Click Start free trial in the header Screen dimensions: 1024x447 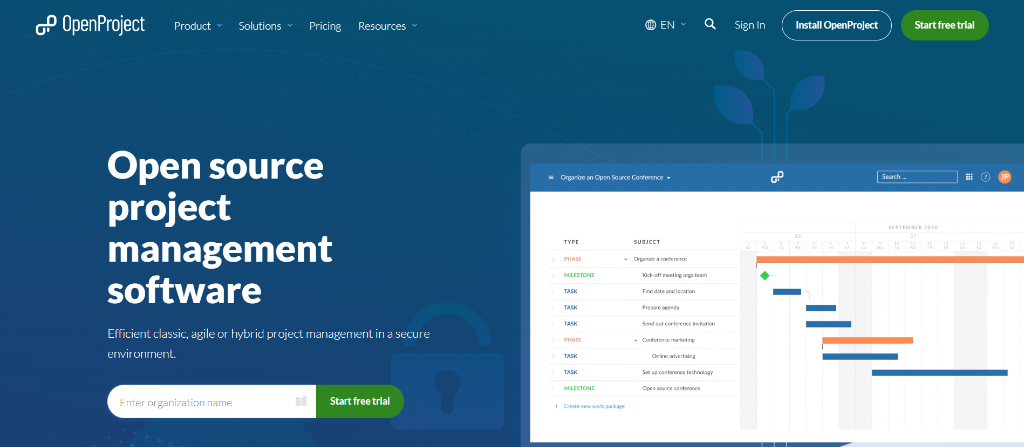(x=944, y=25)
